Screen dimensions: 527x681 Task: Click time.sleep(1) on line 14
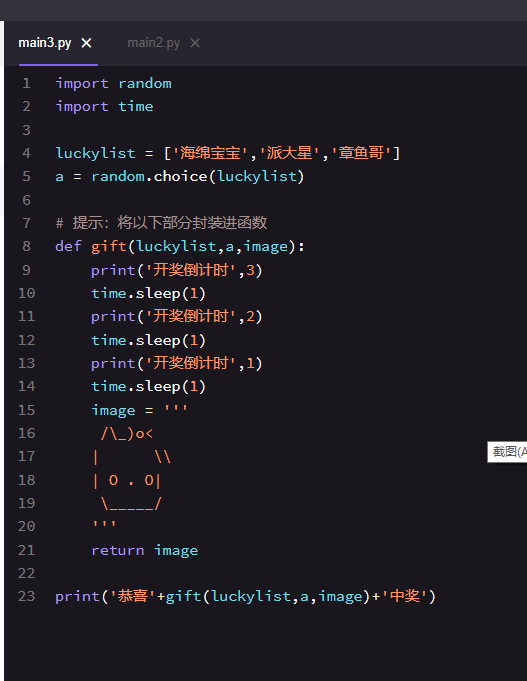(x=148, y=387)
